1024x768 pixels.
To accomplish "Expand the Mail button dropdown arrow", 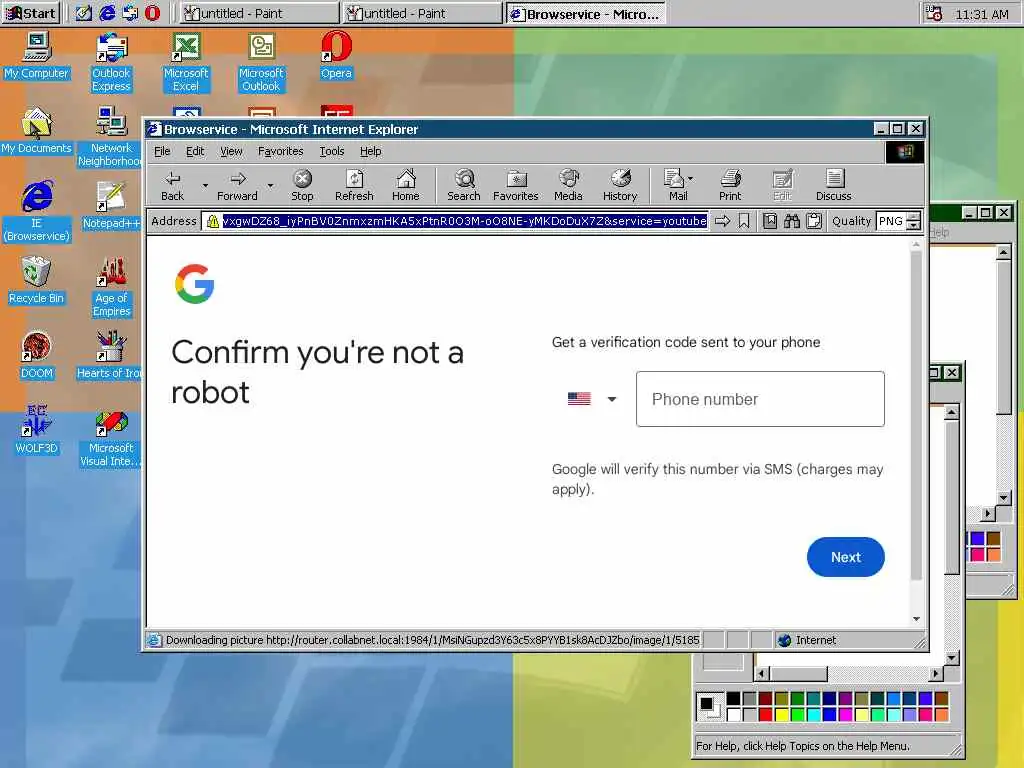I will (691, 178).
